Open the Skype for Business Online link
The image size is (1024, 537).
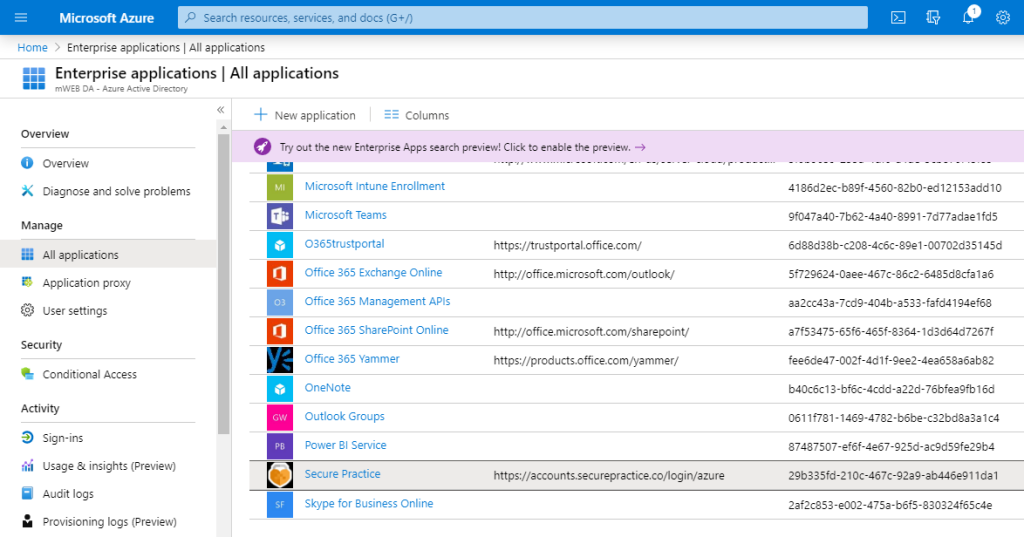pos(368,504)
